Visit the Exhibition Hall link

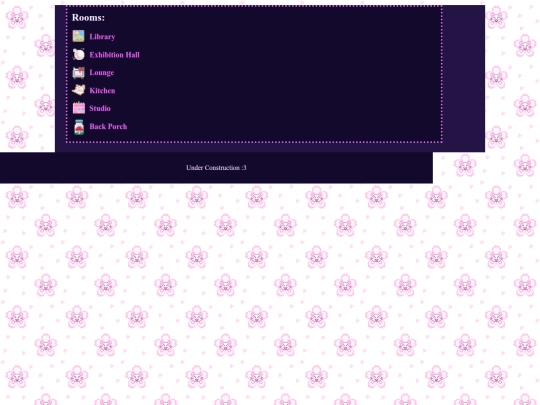[114, 55]
